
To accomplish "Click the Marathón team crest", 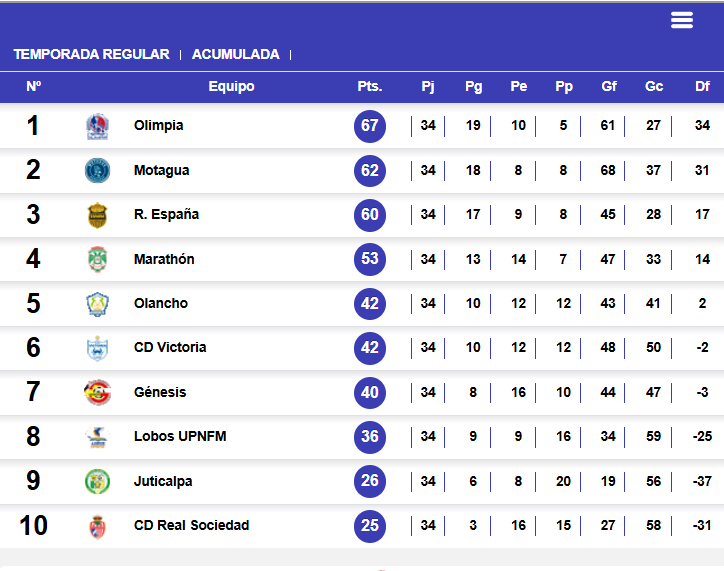I will (x=97, y=259).
